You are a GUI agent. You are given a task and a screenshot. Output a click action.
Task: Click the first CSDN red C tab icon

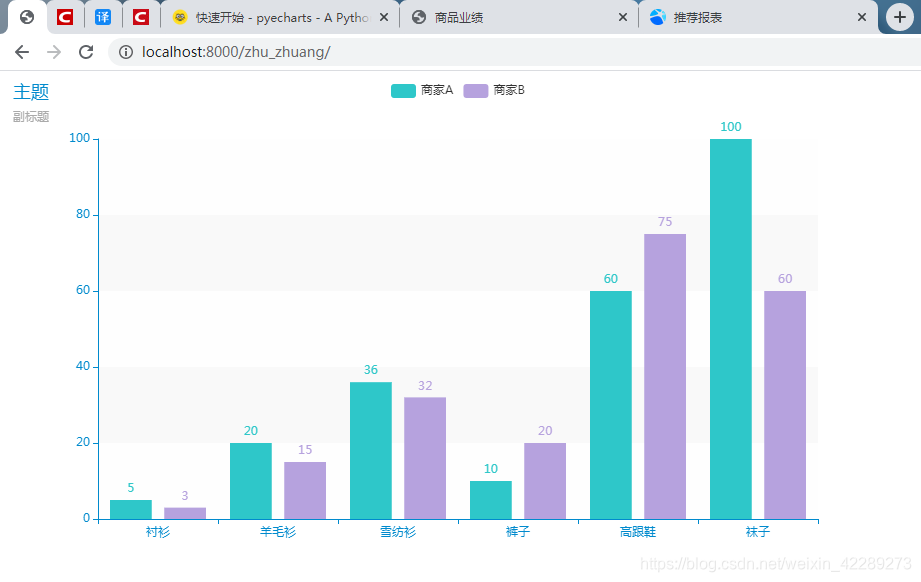(65, 16)
